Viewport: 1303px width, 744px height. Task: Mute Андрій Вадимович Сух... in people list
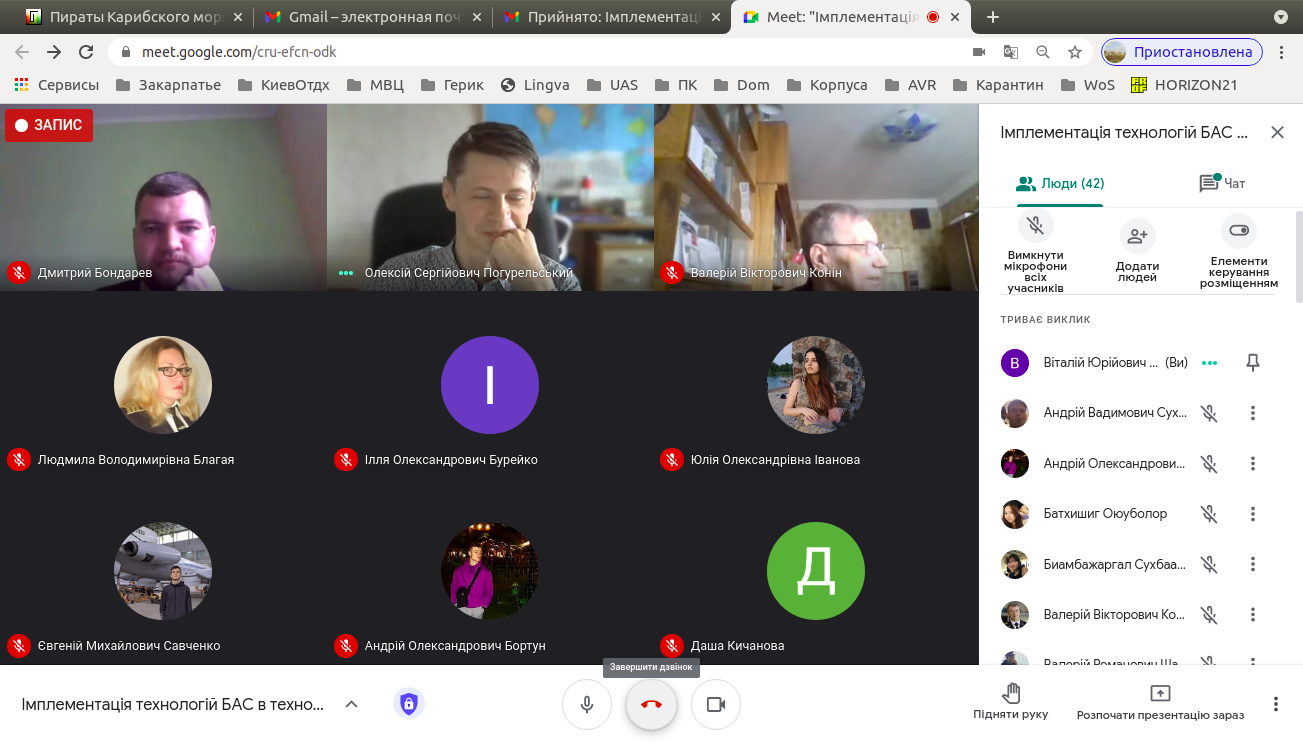[x=1209, y=413]
